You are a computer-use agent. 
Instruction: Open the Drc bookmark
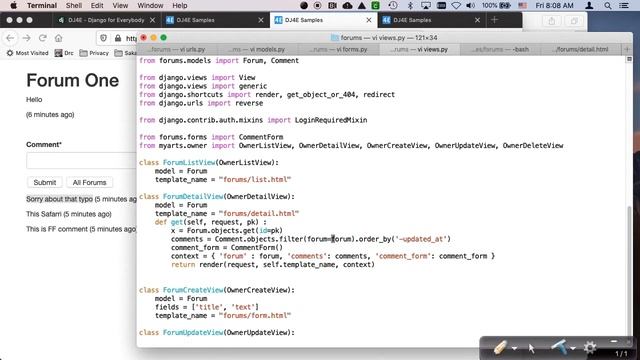(x=64, y=53)
